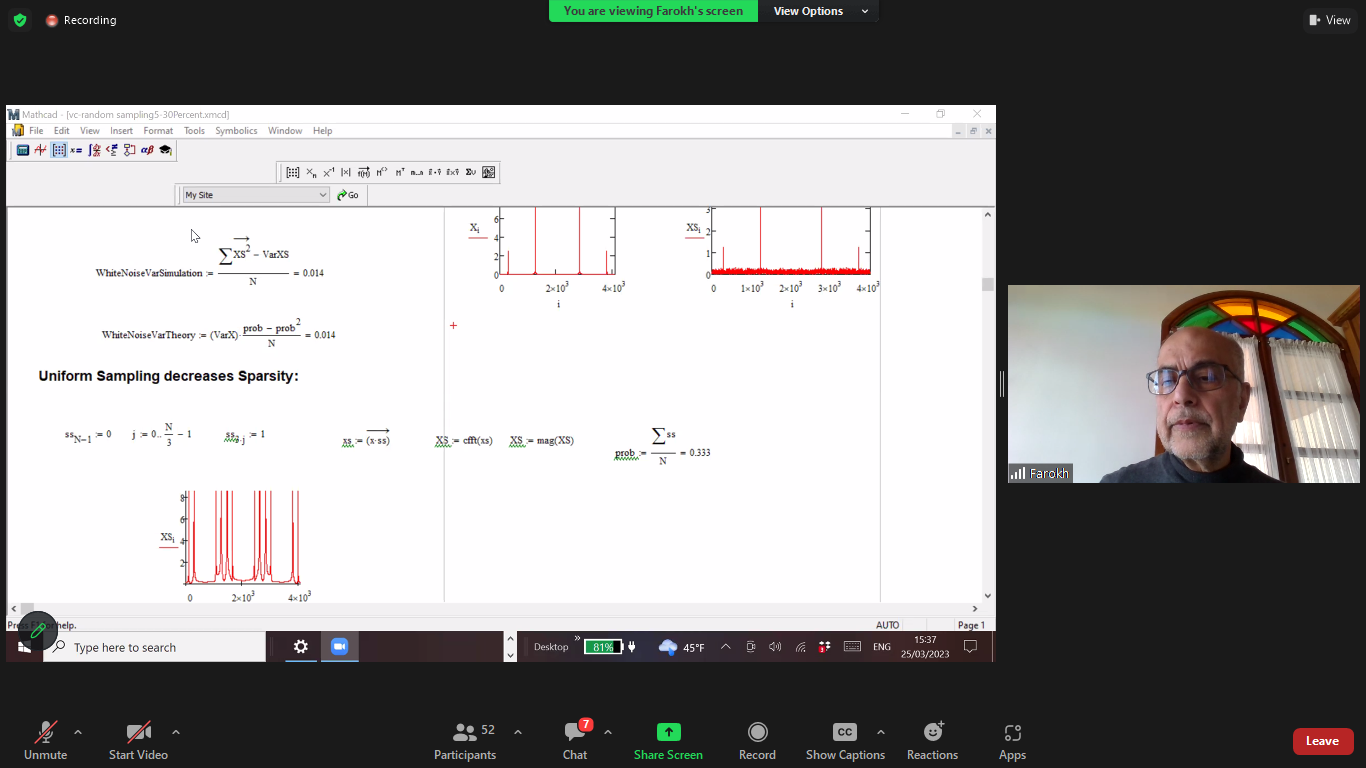Click the red Leave button
Viewport: 1366px width, 768px height.
[1322, 741]
